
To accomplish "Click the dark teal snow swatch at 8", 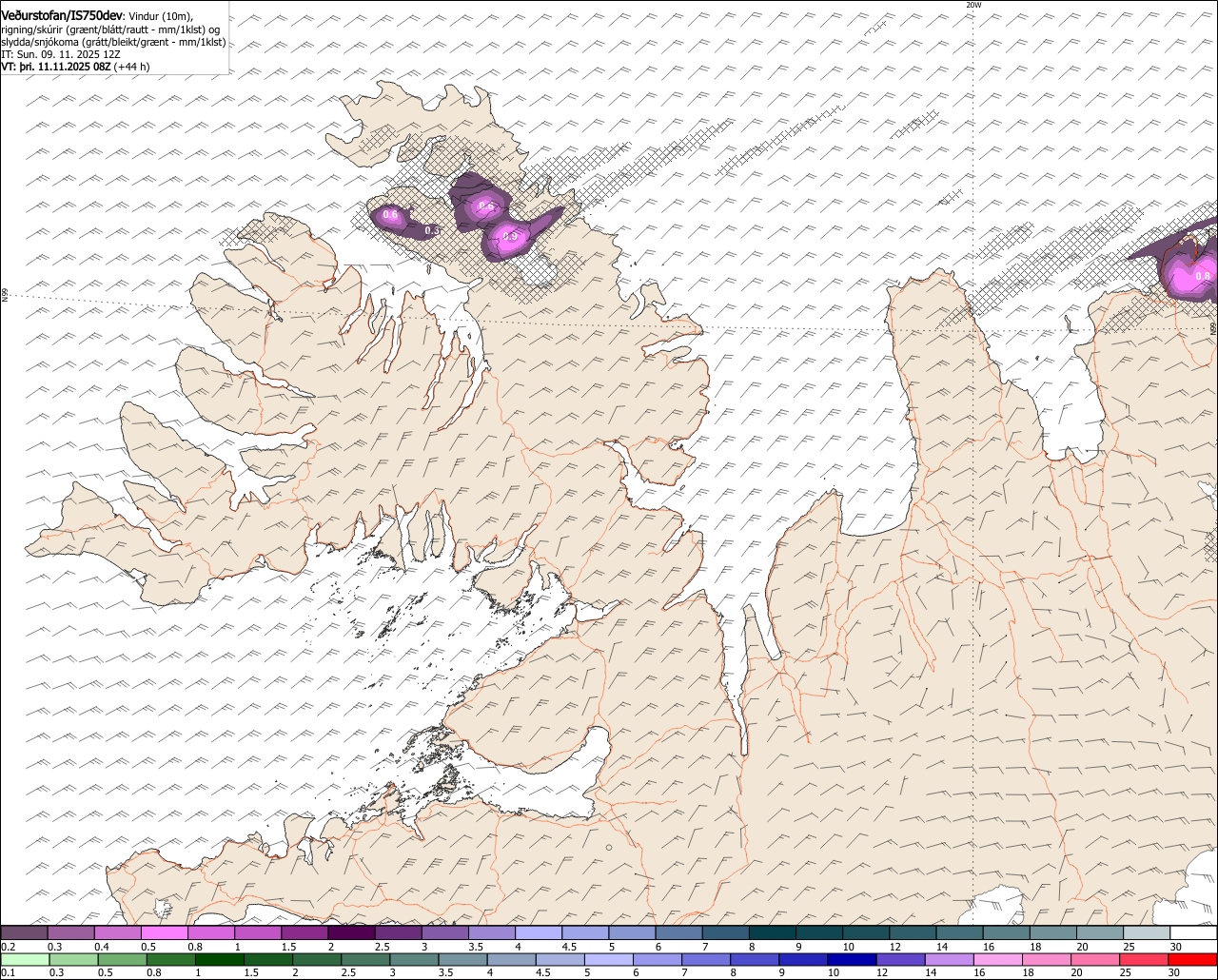I will [773, 933].
